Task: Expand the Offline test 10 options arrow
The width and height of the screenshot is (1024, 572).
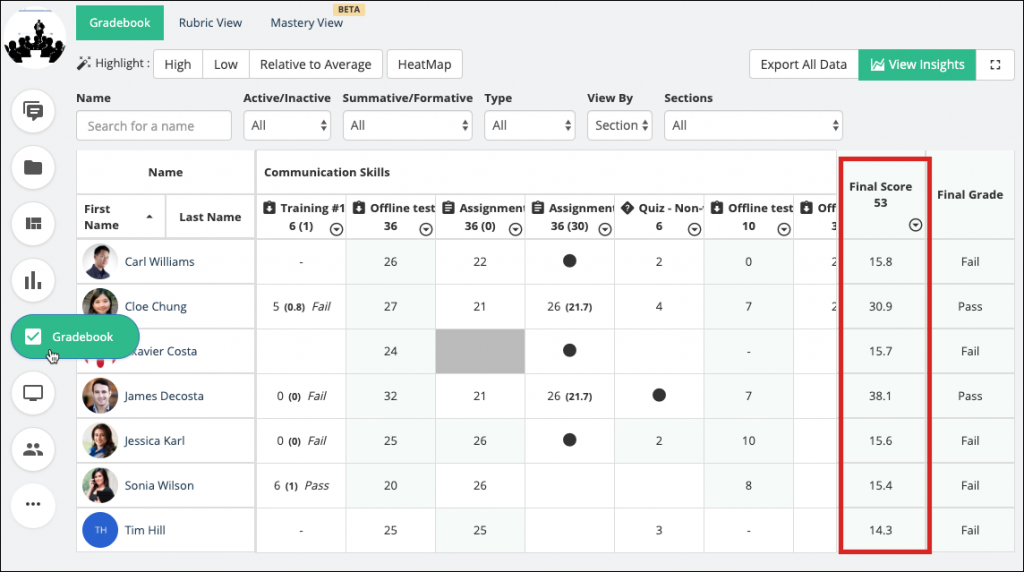Action: point(784,229)
